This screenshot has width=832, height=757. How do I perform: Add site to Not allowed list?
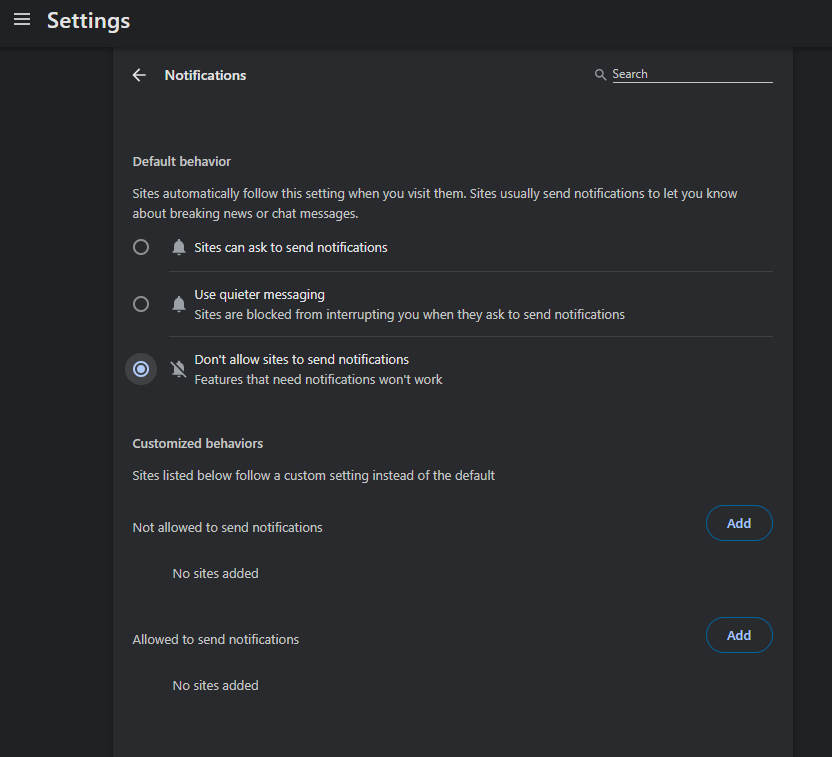point(739,523)
